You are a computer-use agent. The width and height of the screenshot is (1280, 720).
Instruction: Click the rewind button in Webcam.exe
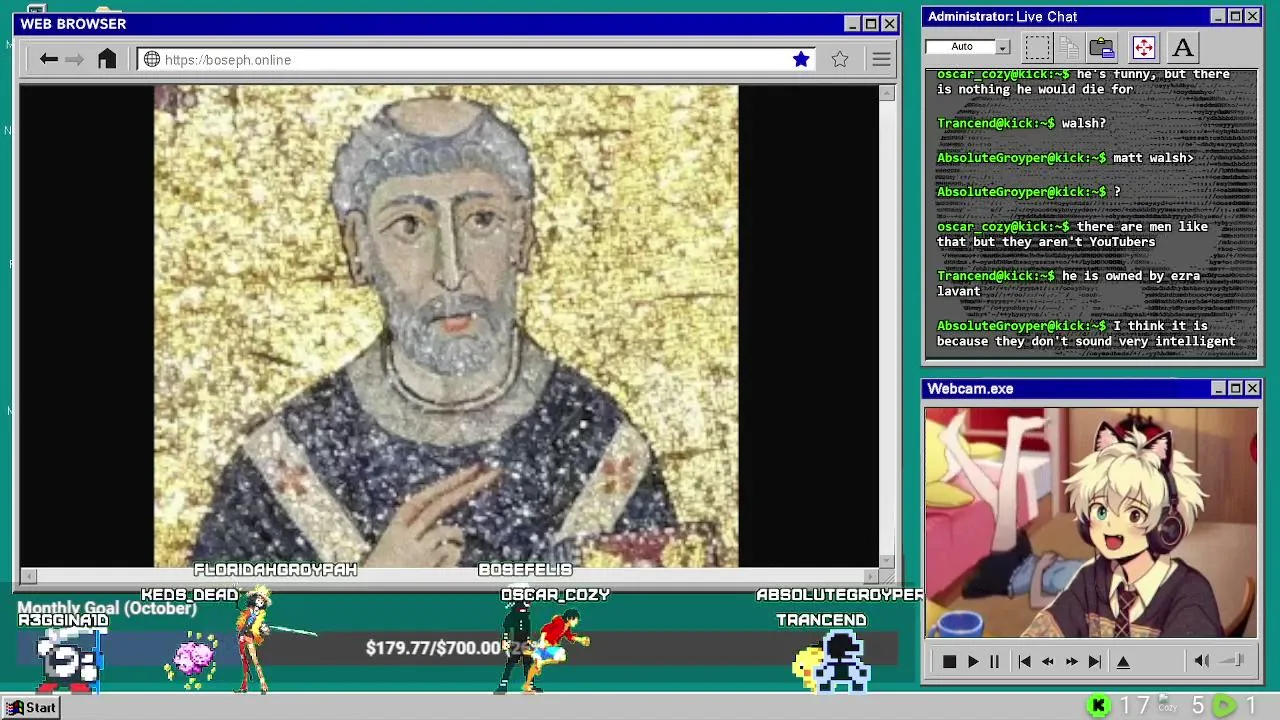(1047, 661)
